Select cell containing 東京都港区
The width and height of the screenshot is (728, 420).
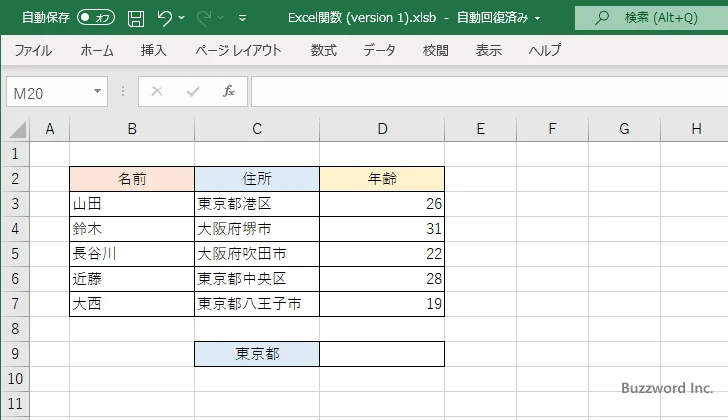click(x=257, y=204)
